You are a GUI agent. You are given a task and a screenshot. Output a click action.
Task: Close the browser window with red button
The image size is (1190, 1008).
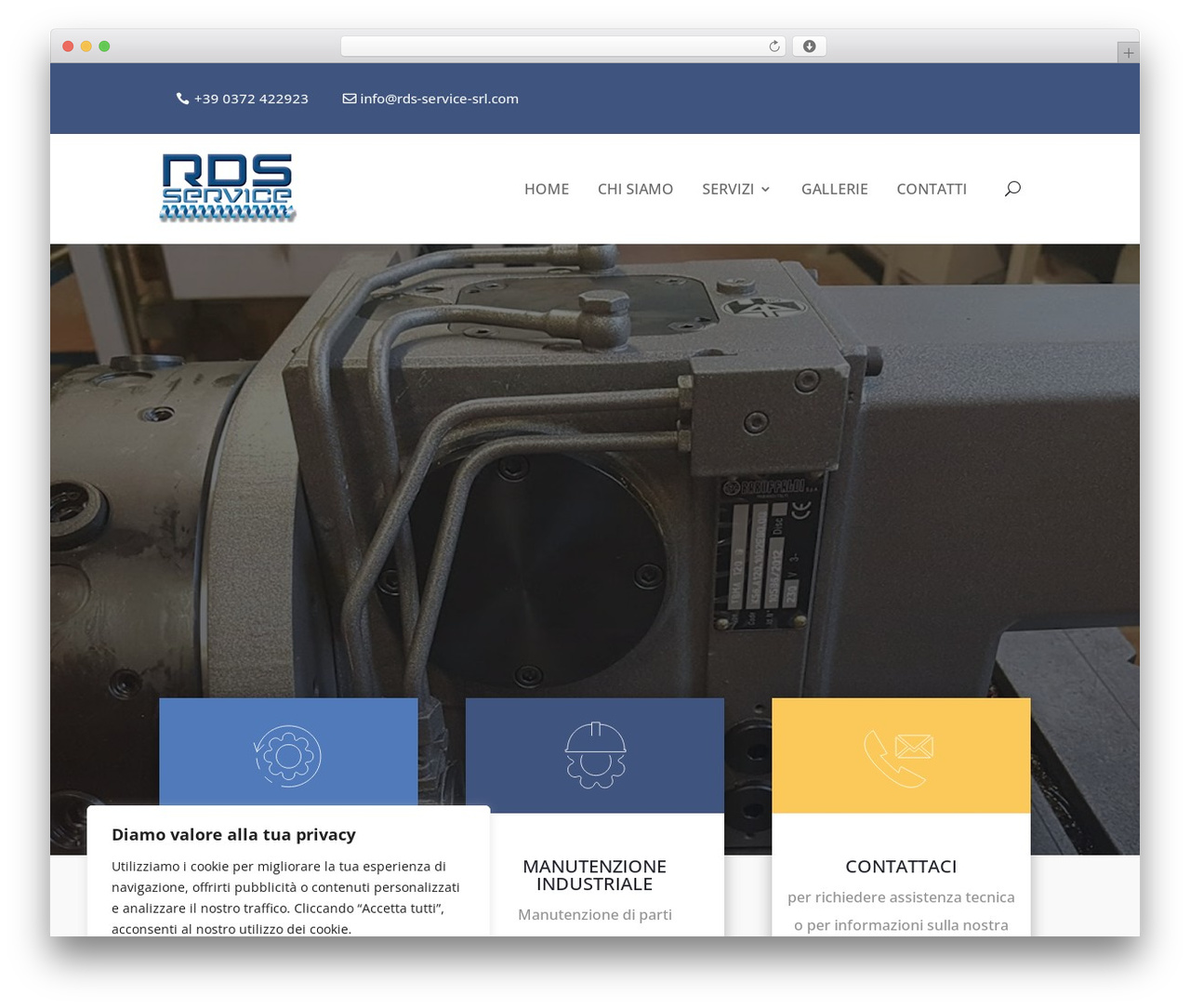pos(68,46)
